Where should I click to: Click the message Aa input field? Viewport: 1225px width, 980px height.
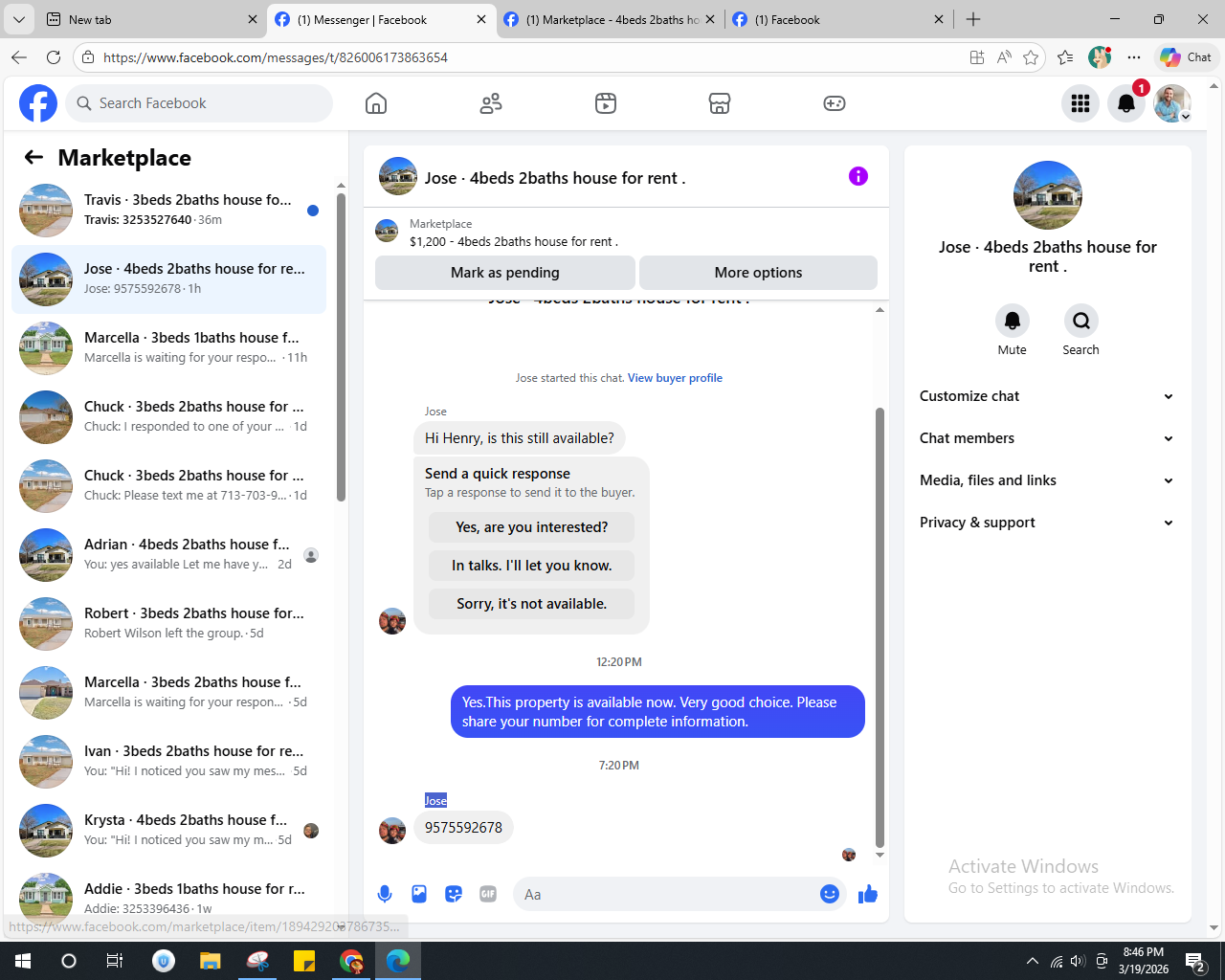pyautogui.click(x=665, y=894)
